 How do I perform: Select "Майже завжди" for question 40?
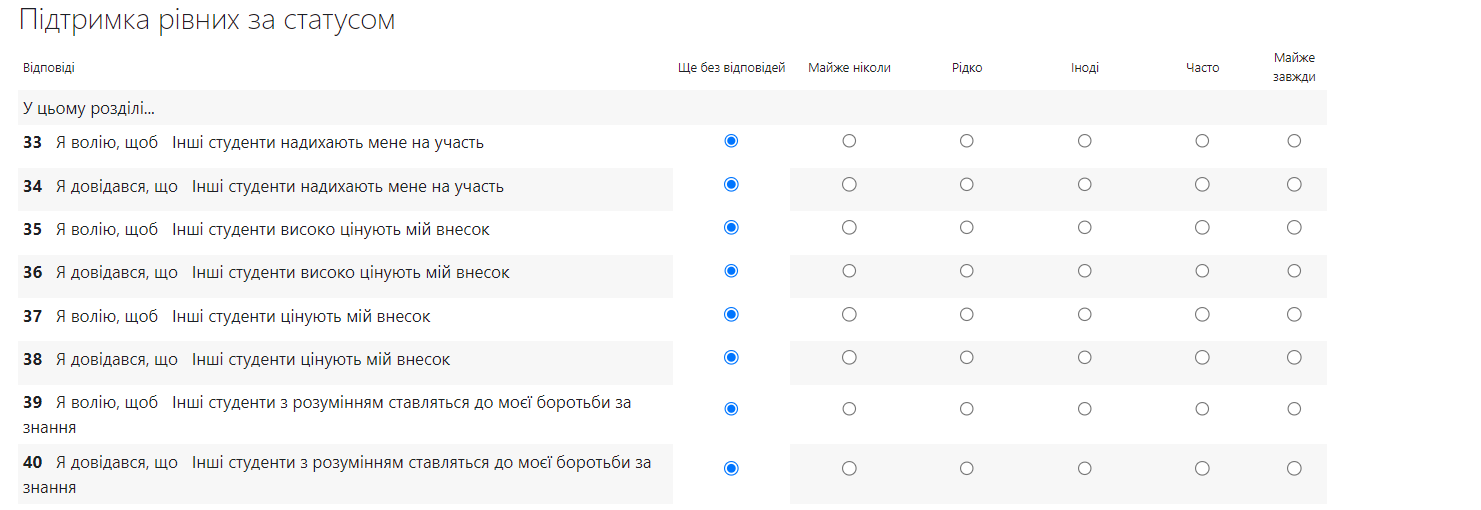click(x=1294, y=468)
